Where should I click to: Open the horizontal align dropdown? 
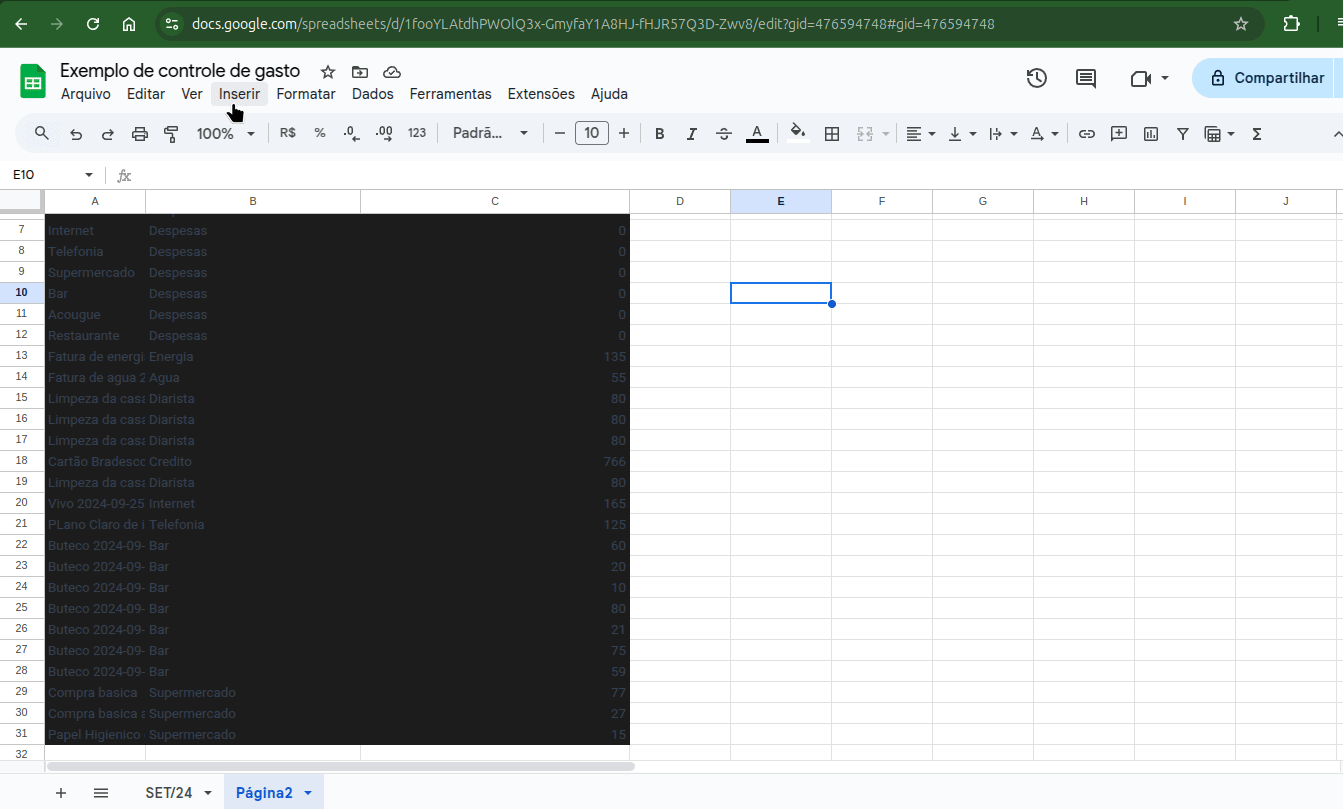pos(920,133)
